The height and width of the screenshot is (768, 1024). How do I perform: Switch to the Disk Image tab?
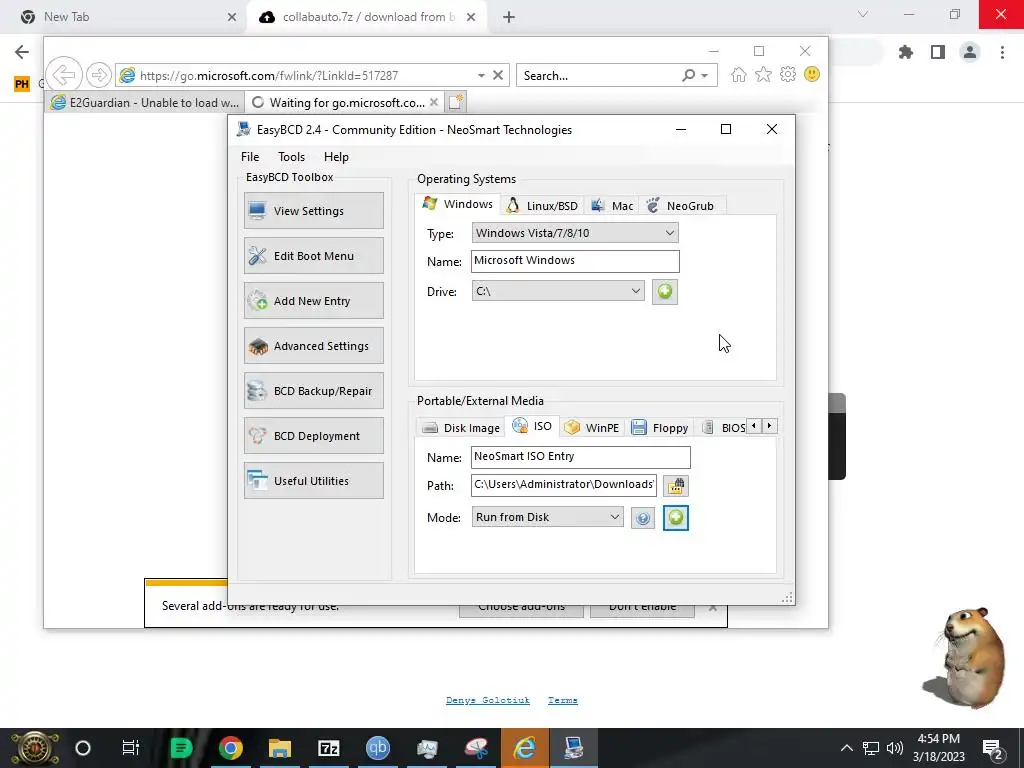click(460, 428)
